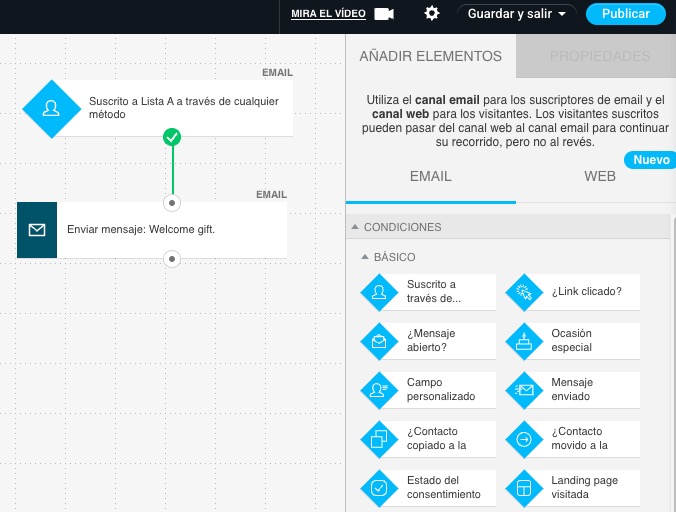
Task: Click 'Ocasión especial' label
Action: [571, 340]
